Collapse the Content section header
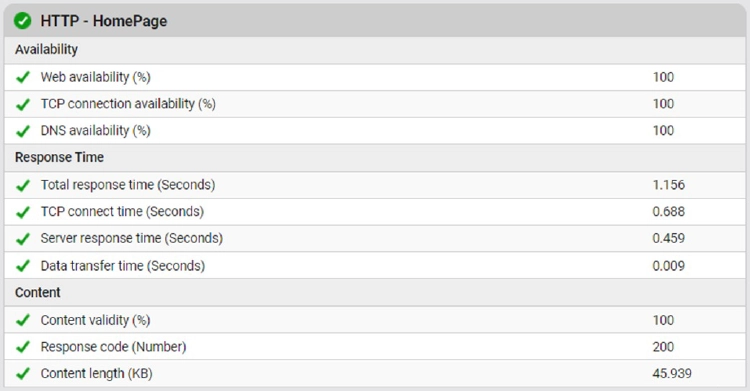This screenshot has height=391, width=750. click(375, 293)
